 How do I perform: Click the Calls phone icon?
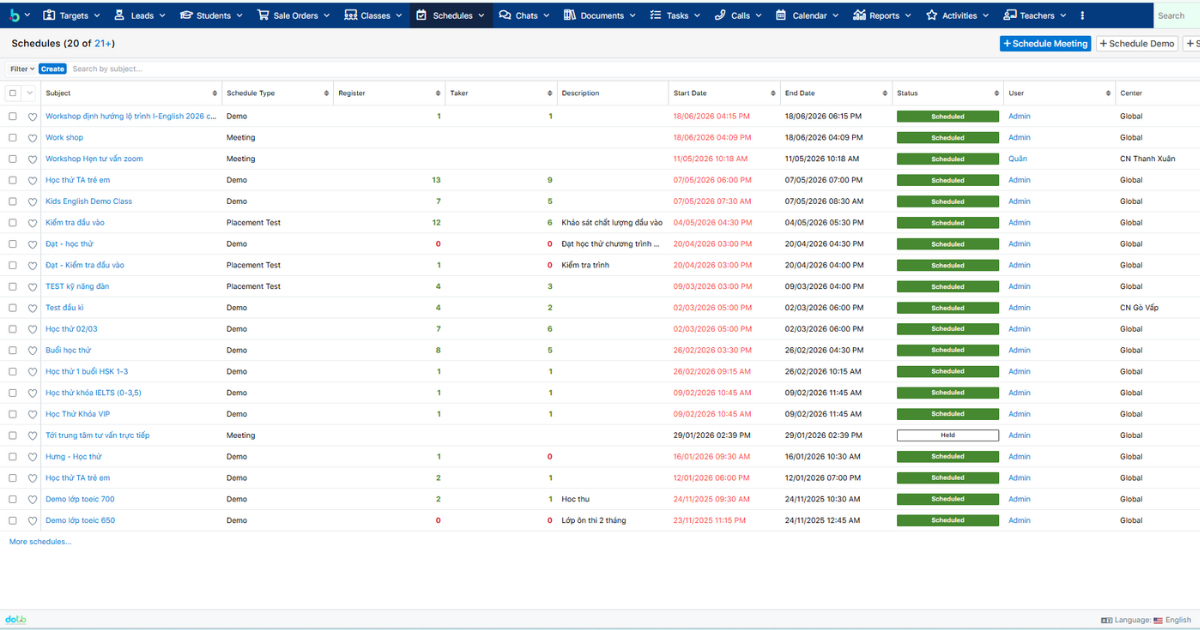721,15
